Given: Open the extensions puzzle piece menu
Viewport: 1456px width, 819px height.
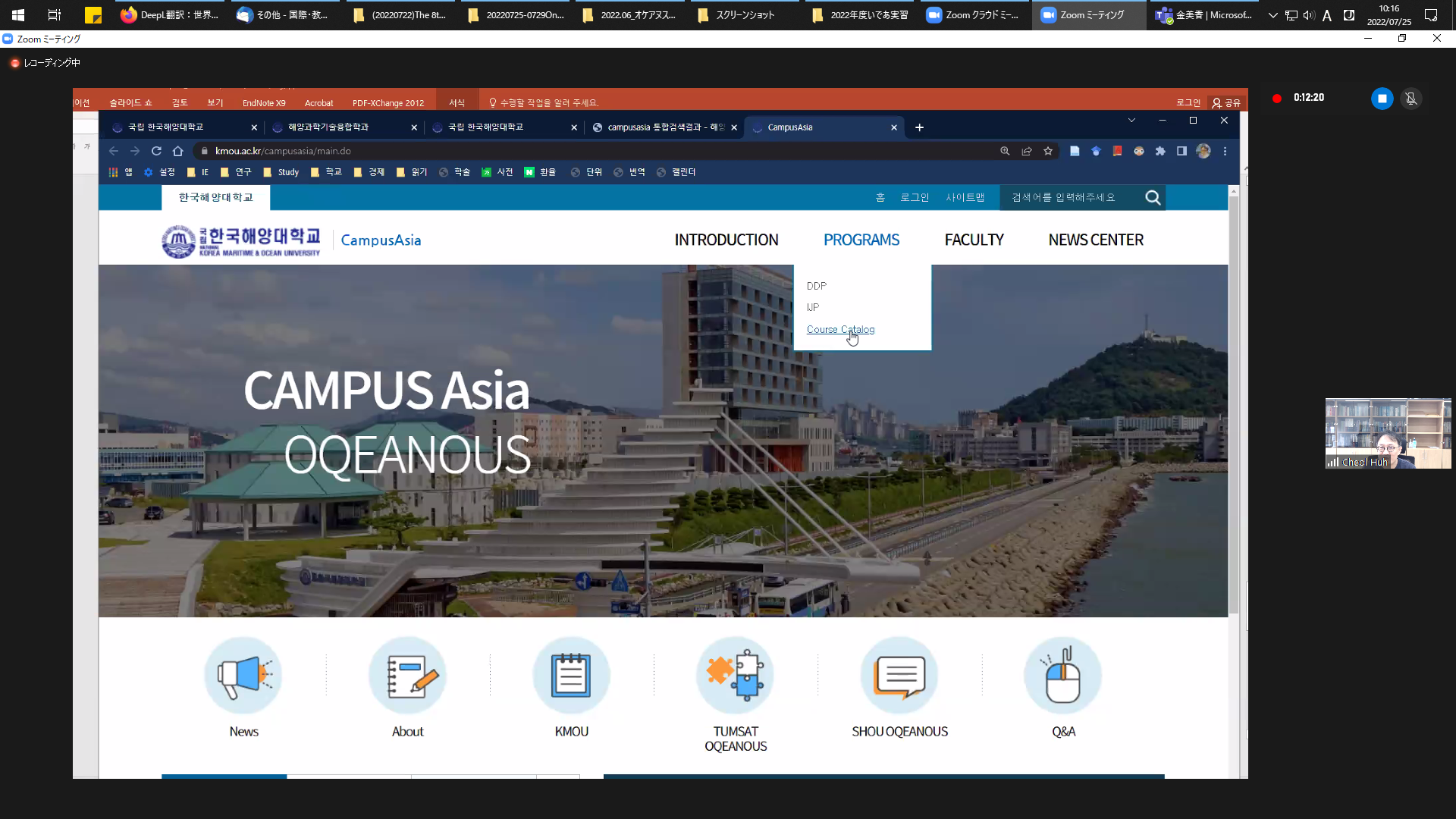Looking at the screenshot, I should coord(1160,151).
